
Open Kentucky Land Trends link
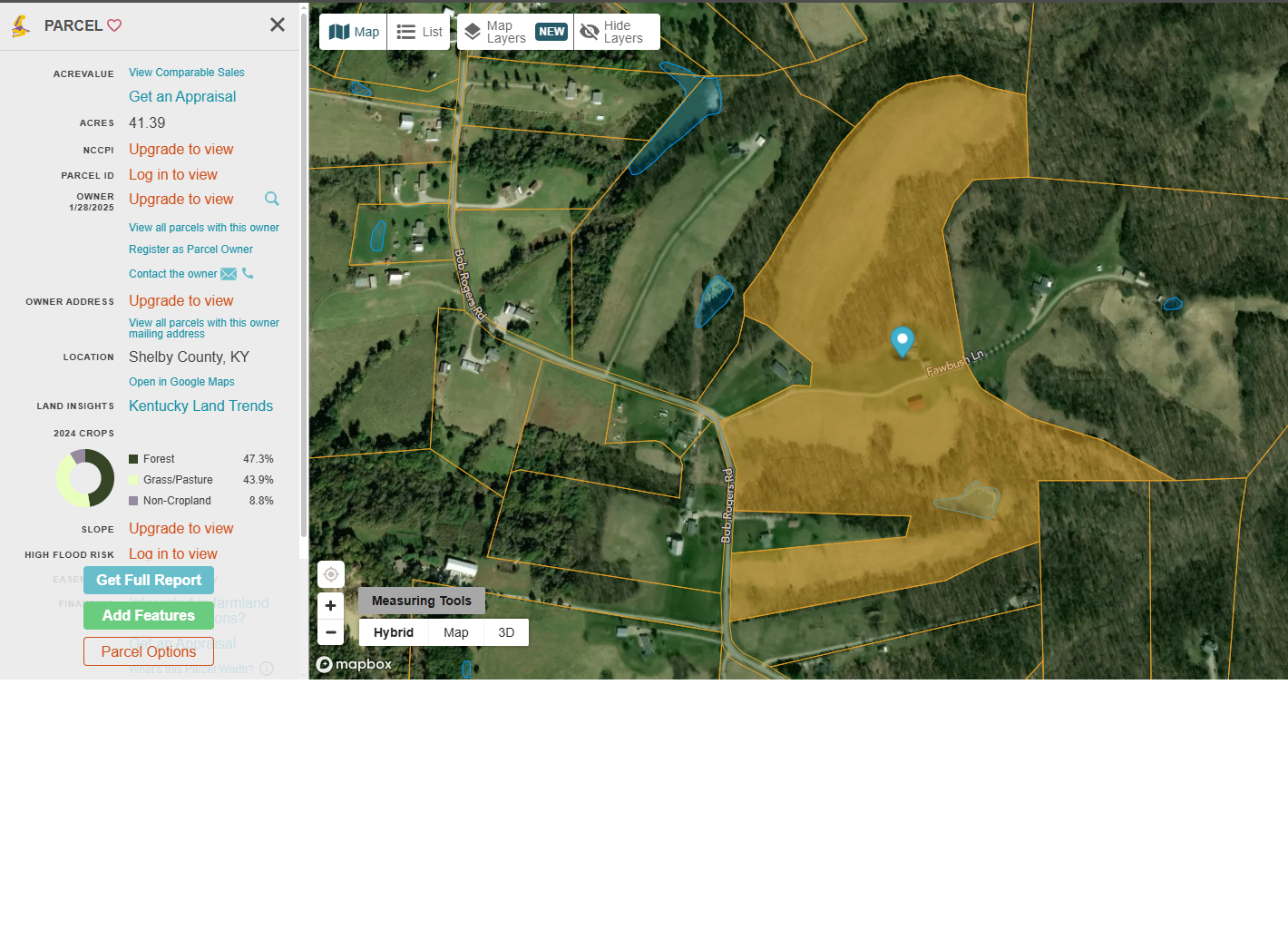(200, 406)
